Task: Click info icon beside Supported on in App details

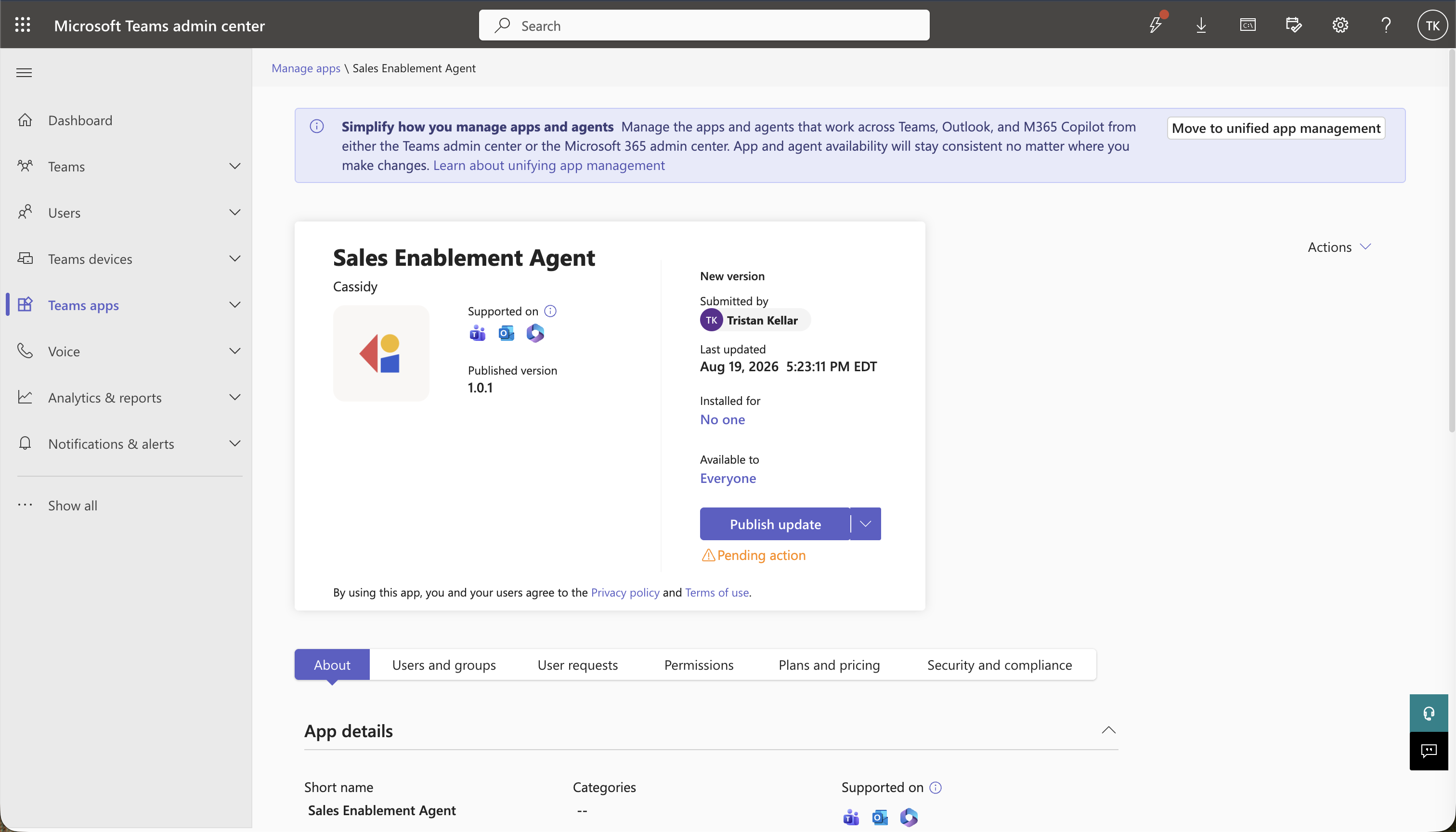Action: 936,787
